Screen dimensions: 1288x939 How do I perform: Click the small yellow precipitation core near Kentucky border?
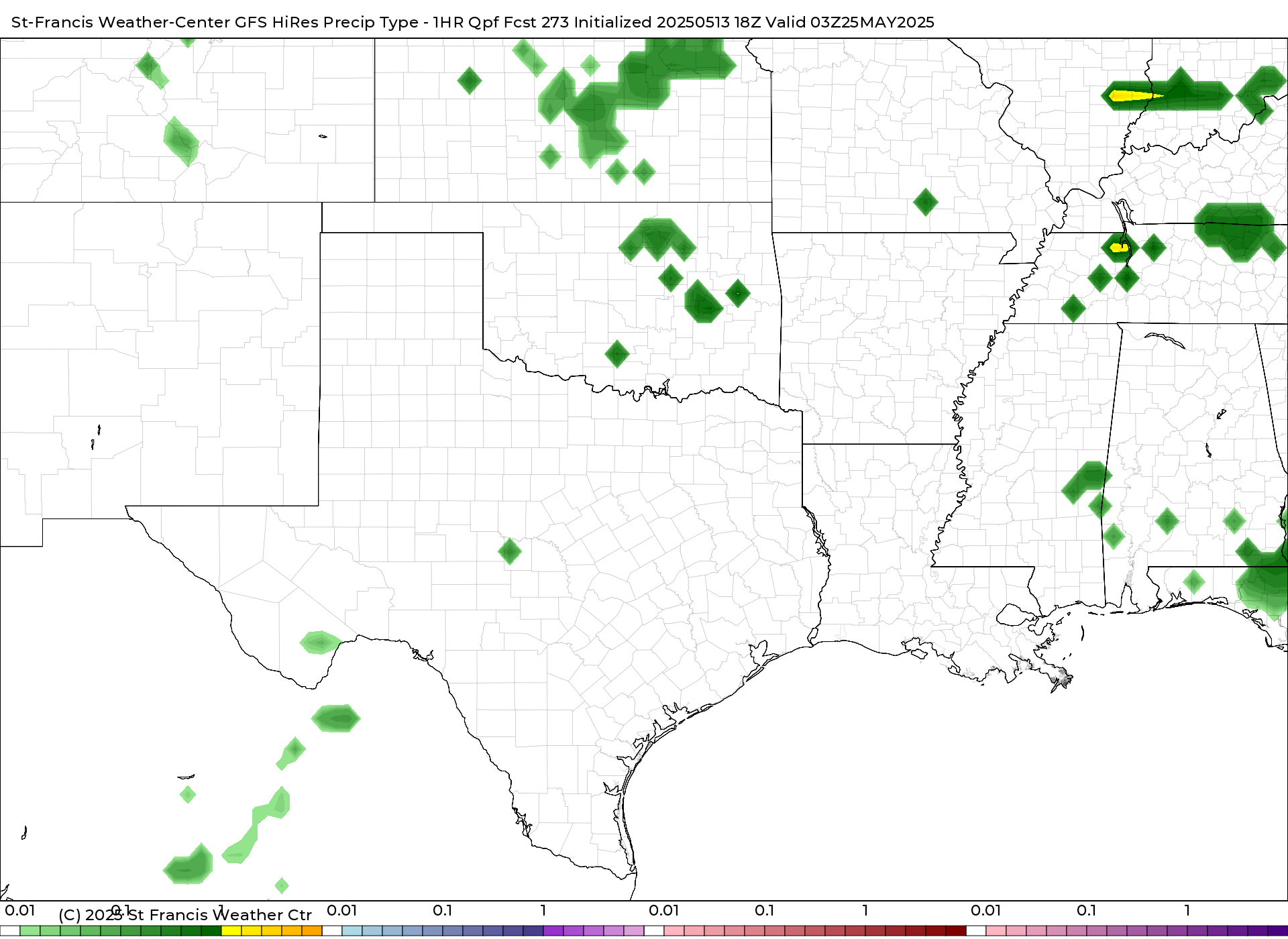click(x=1118, y=248)
